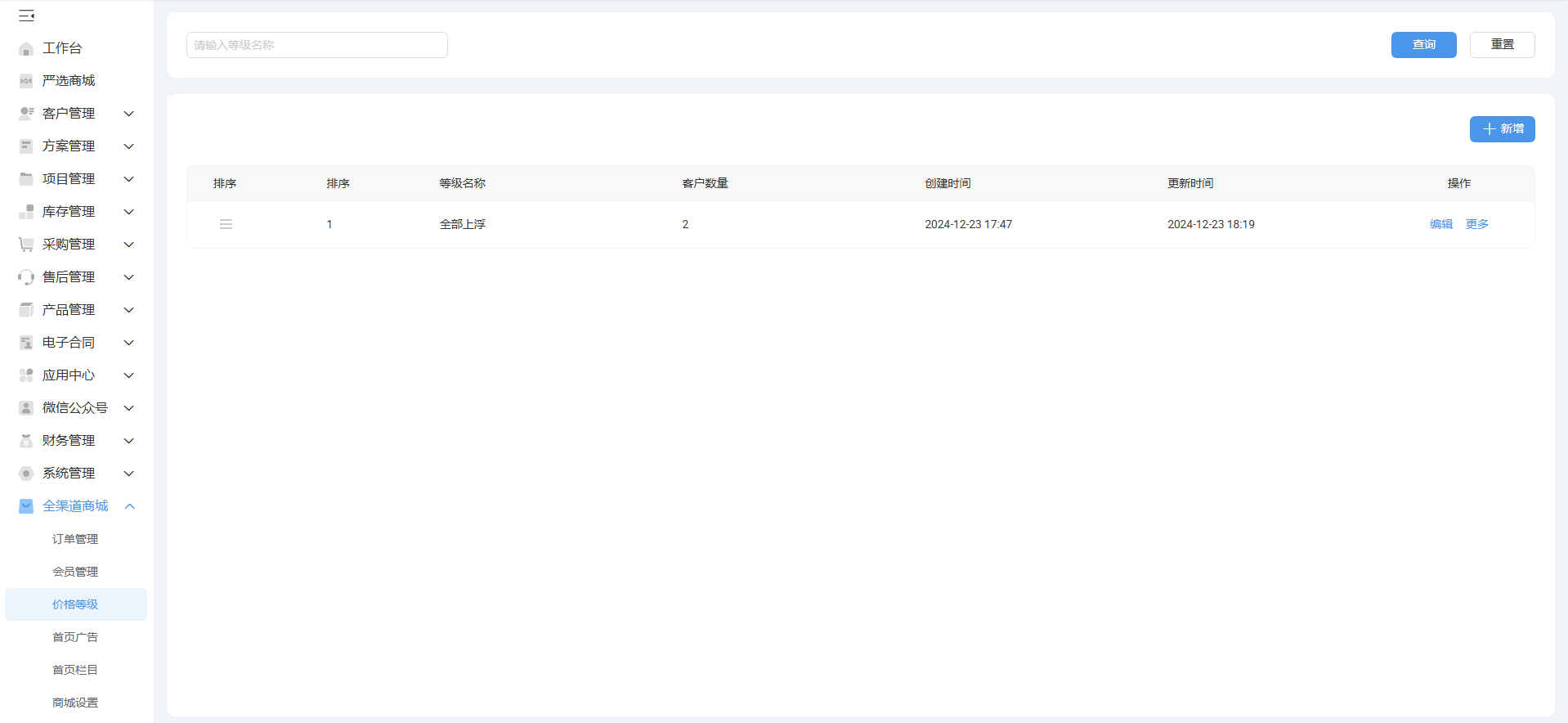Click the 方案管理 document icon

pos(26,146)
